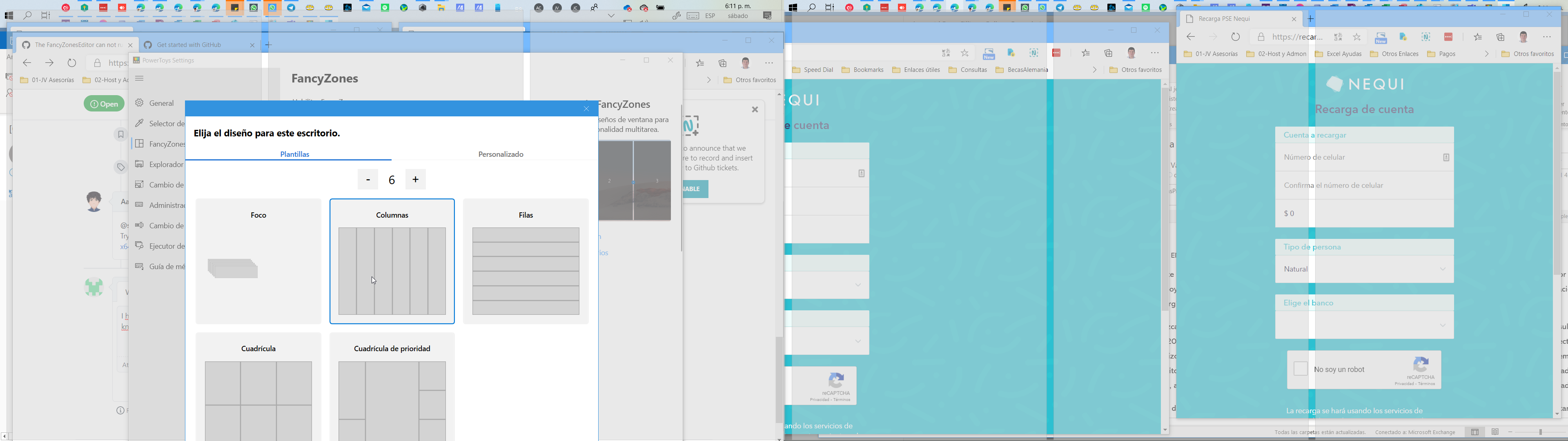Open the Notion Web Clipper extension
The image size is (1568, 441).
coord(1425,37)
